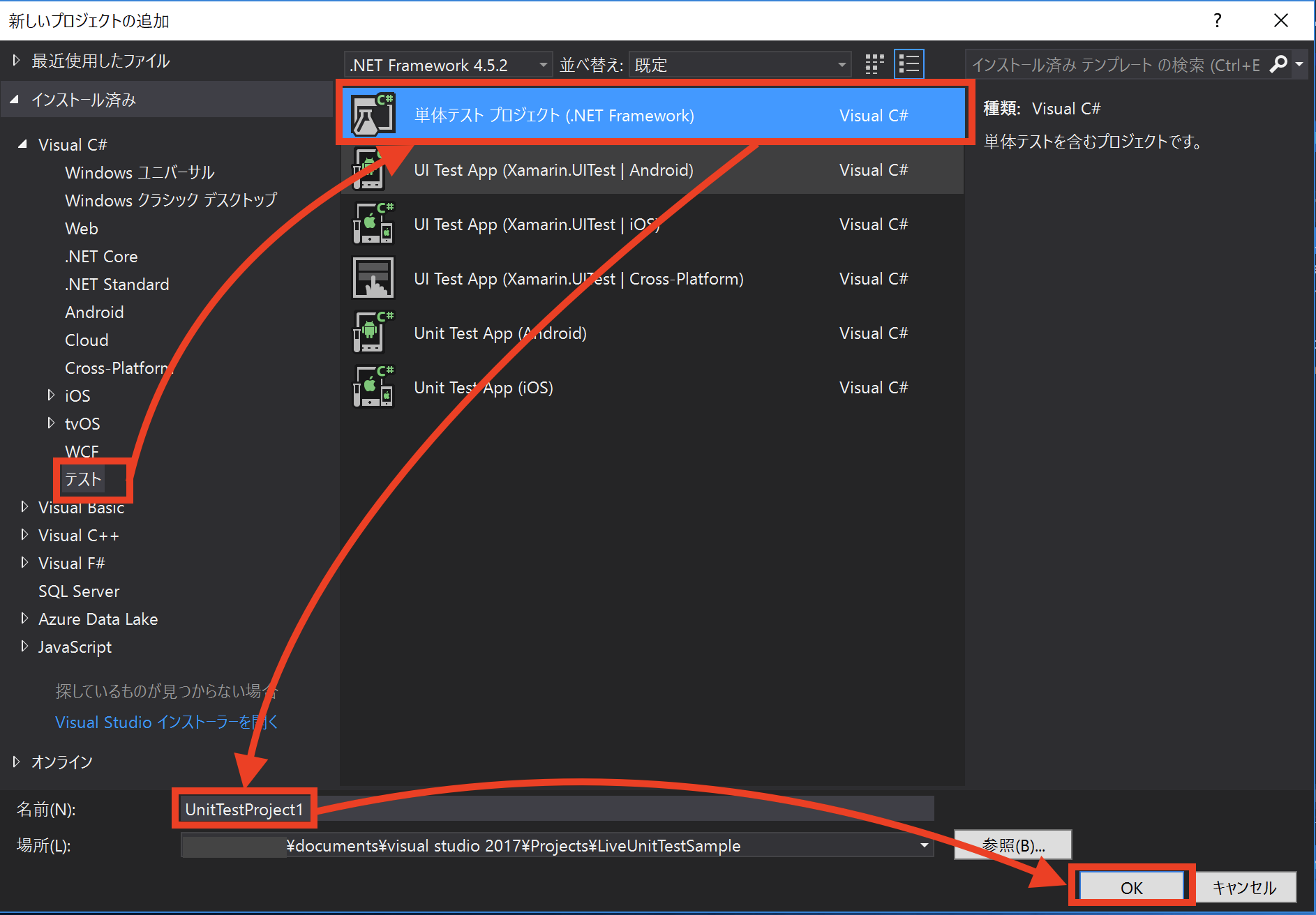Screen dimensions: 1316x915
Task: Click the Unit Test App (Android) icon
Action: (x=373, y=333)
